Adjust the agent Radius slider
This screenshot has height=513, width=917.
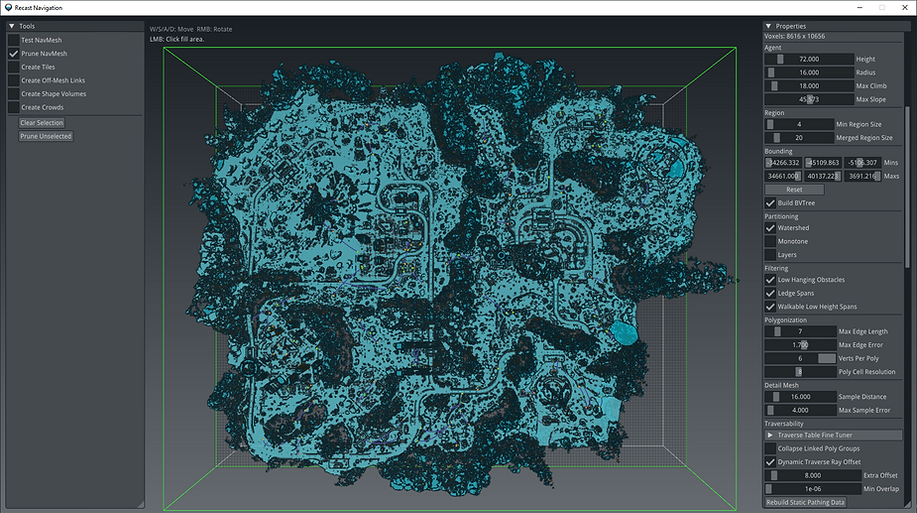pos(809,73)
